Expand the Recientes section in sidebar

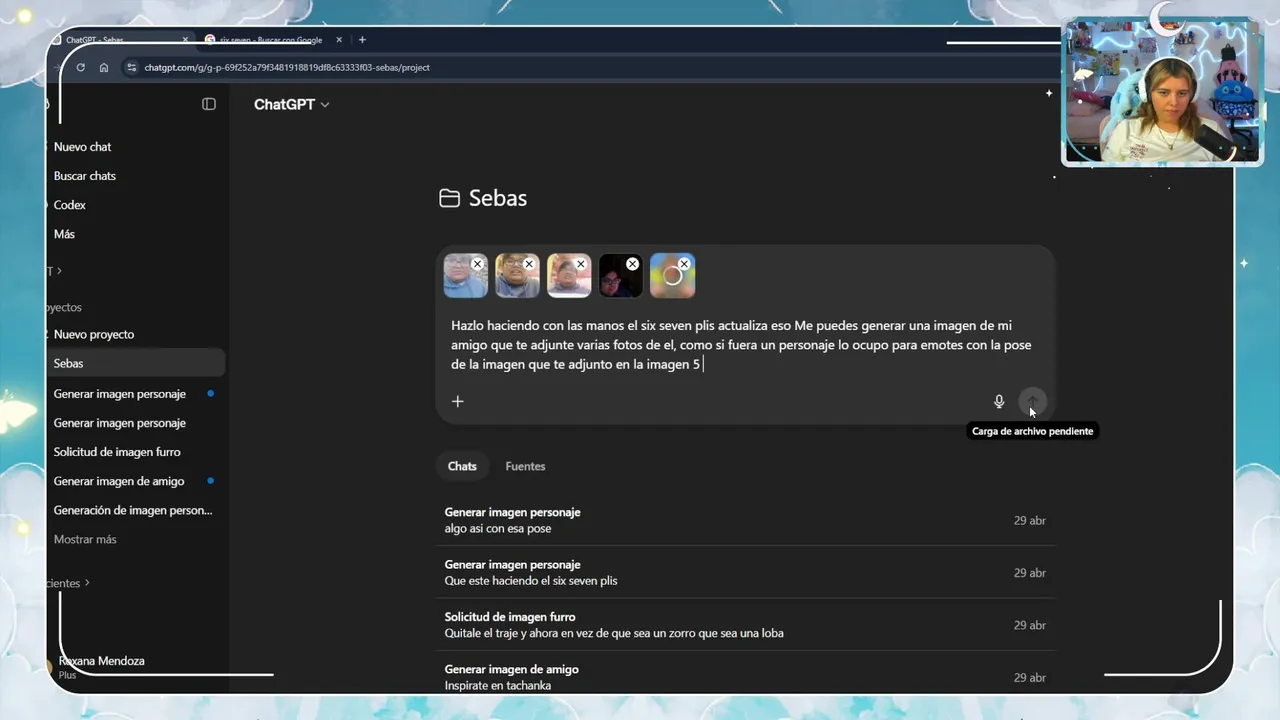[66, 583]
